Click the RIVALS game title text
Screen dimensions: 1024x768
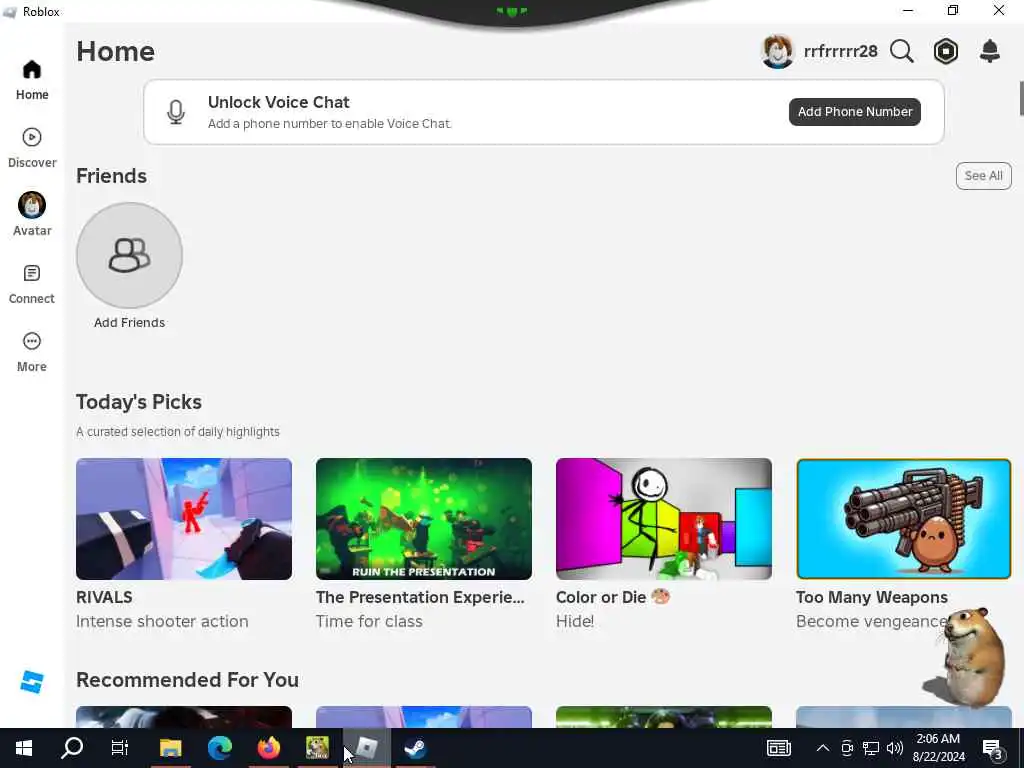[104, 597]
